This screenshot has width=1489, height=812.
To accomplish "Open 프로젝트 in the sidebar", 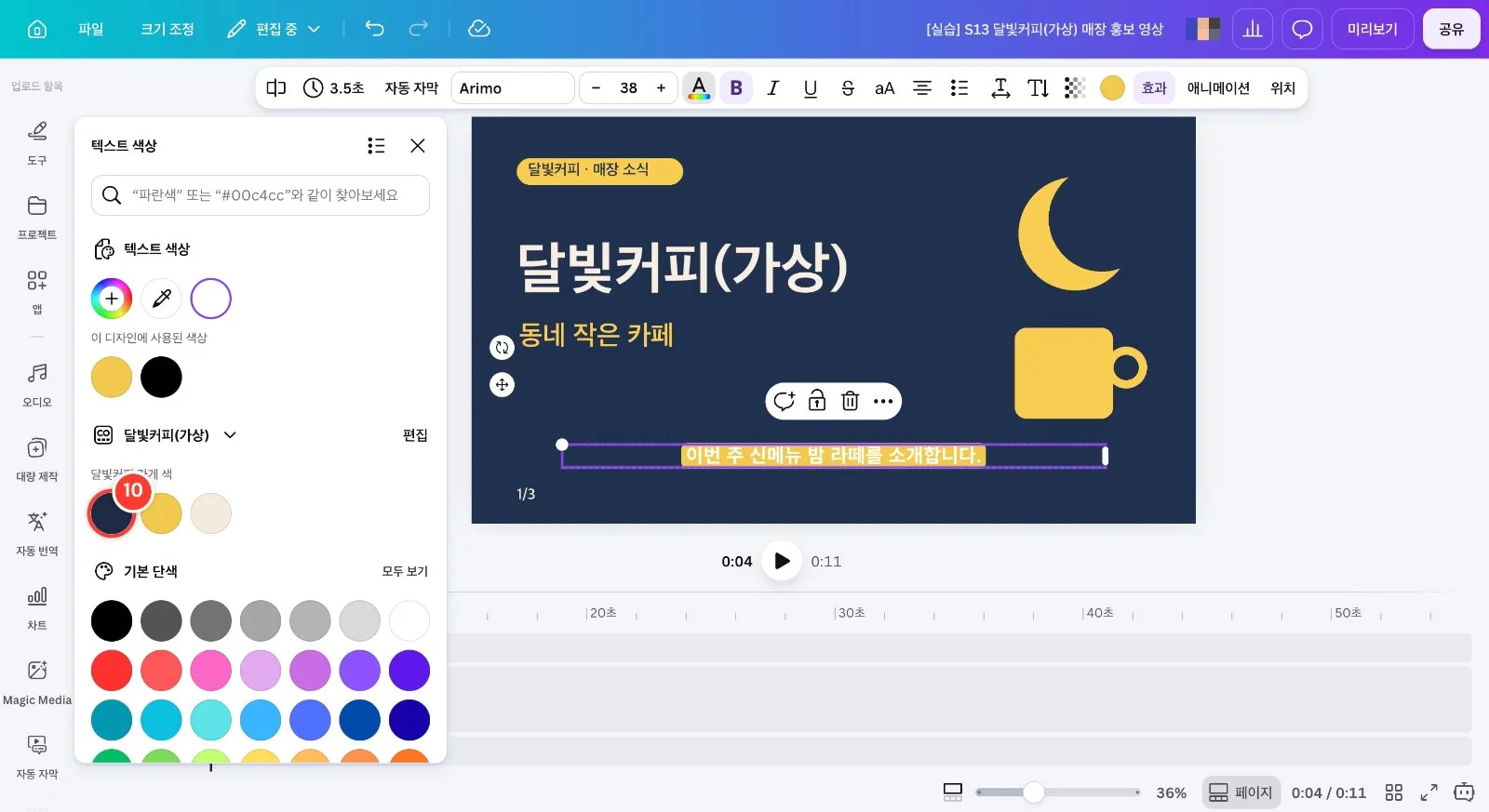I will (x=37, y=217).
